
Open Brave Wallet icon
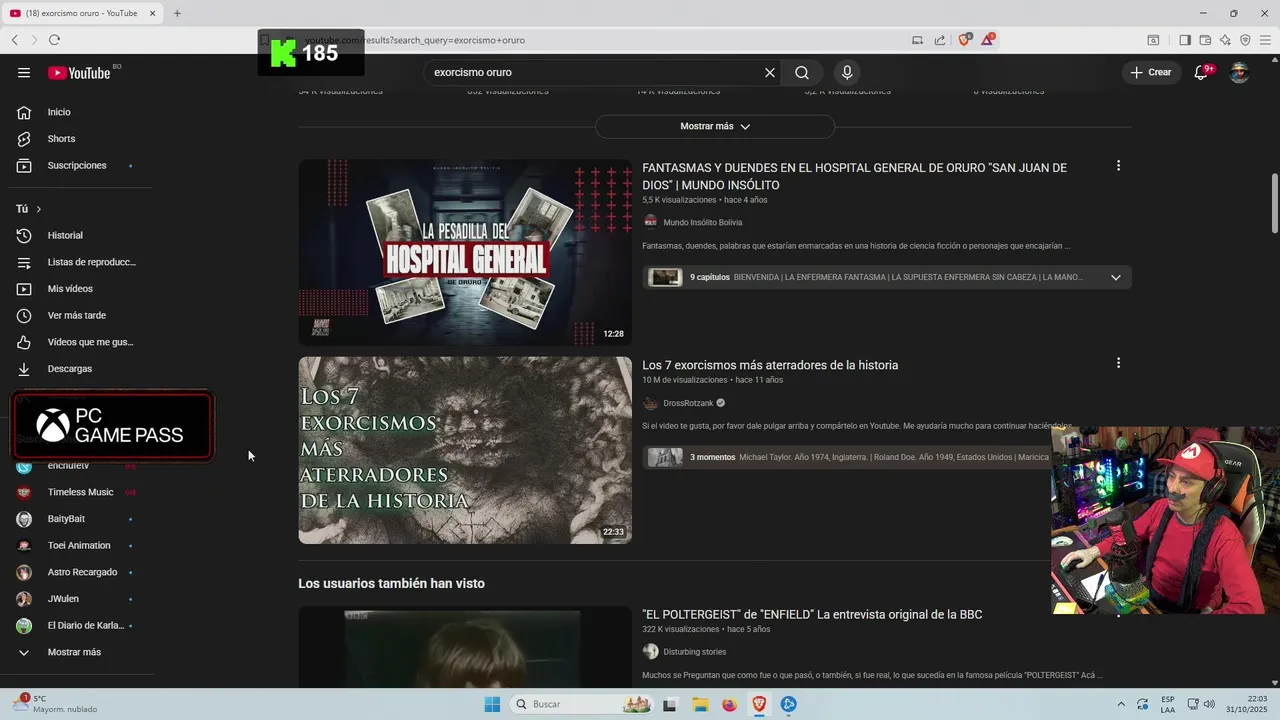[x=1205, y=40]
